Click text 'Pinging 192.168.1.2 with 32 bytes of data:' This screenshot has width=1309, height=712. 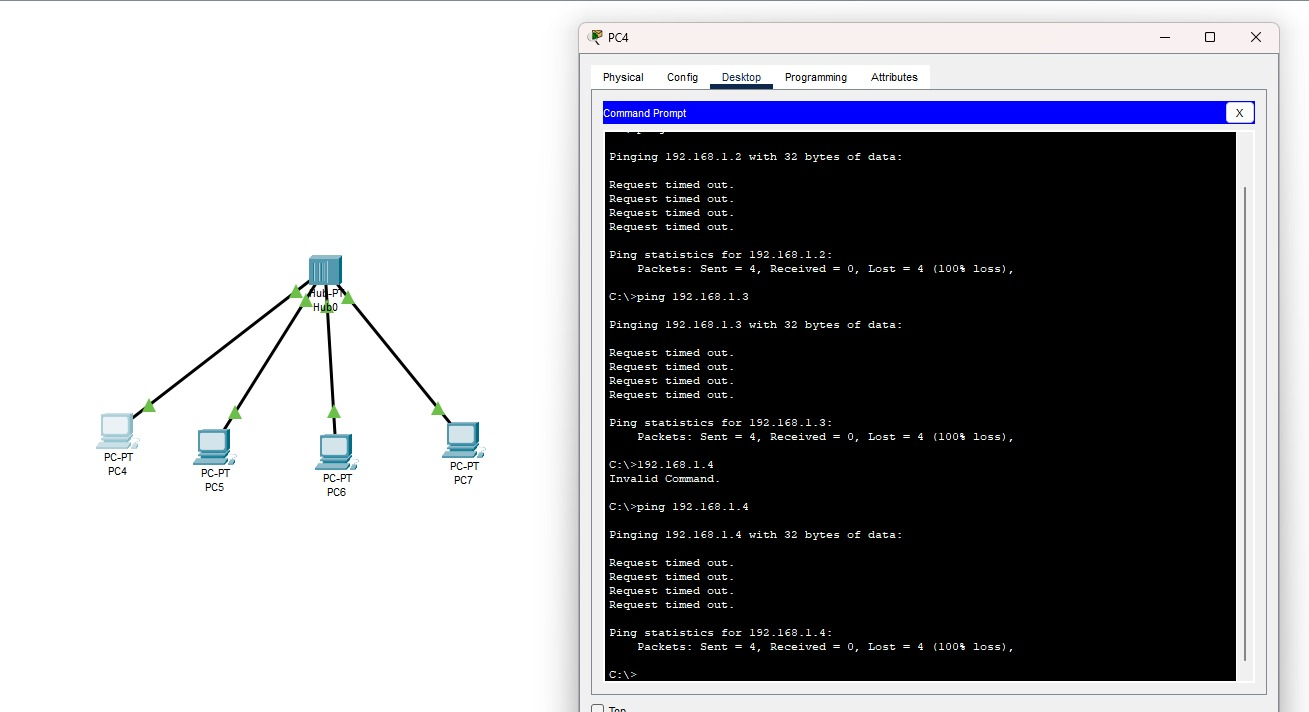[755, 157]
